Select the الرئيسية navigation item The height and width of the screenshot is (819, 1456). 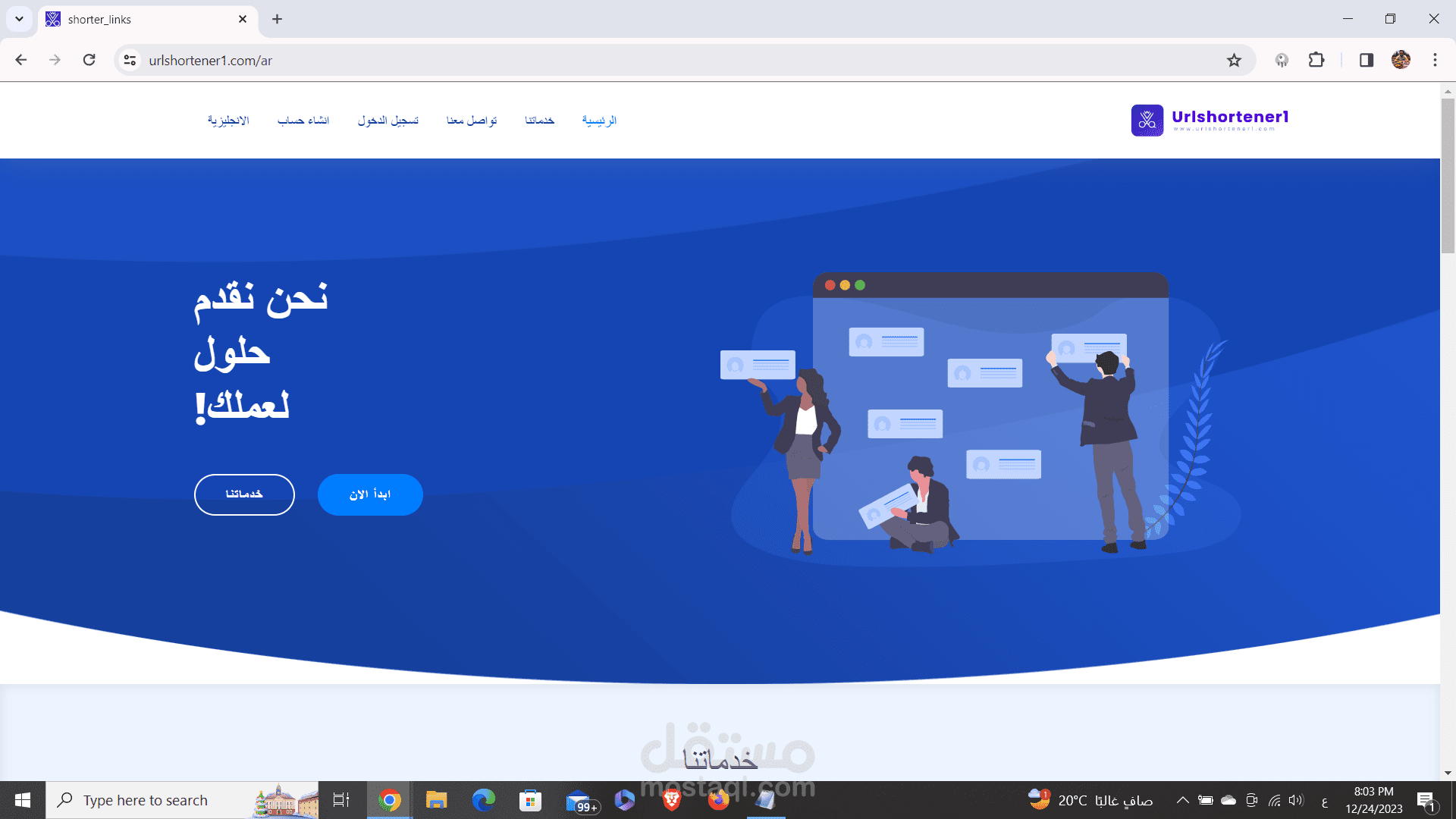(x=599, y=120)
